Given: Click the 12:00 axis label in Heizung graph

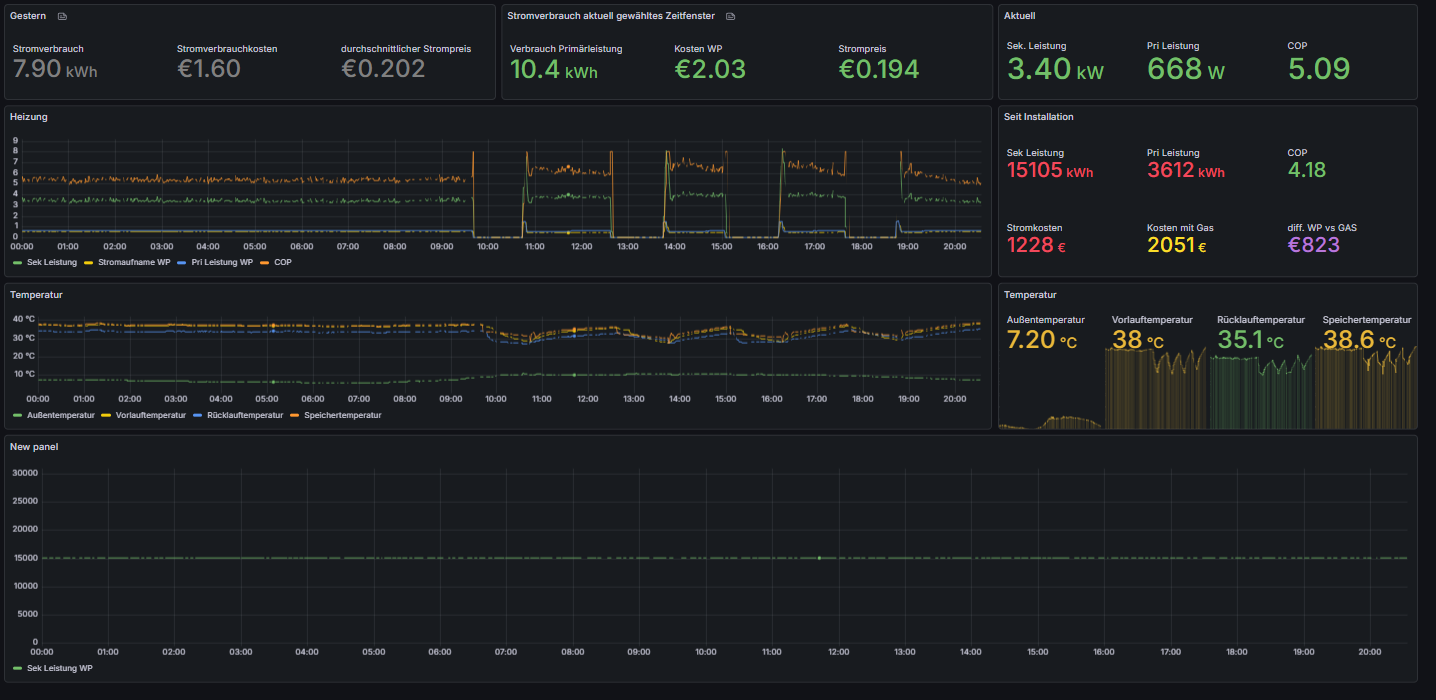Looking at the screenshot, I should click(x=580, y=246).
